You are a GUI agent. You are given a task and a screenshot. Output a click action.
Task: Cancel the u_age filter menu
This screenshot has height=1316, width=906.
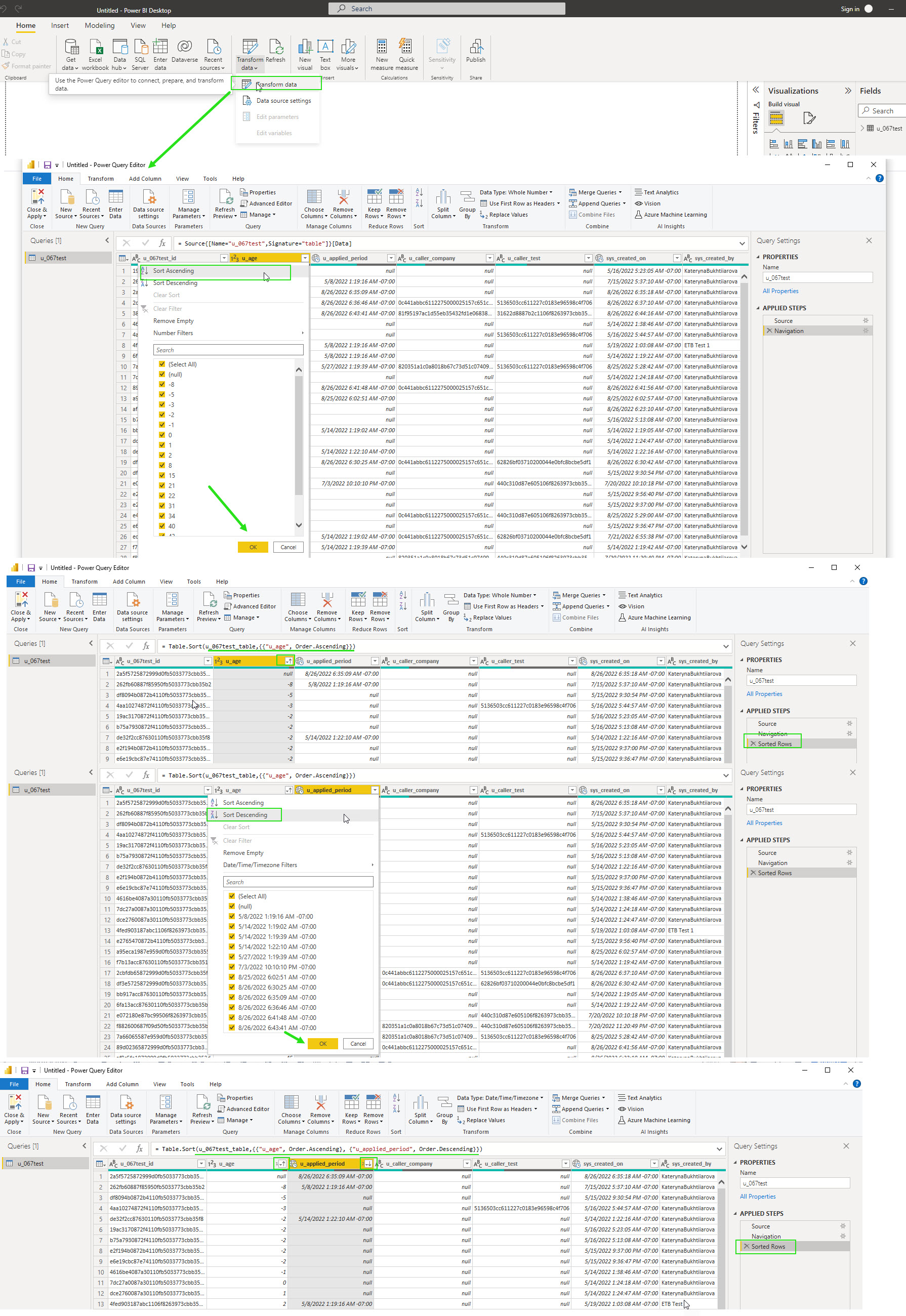click(289, 547)
